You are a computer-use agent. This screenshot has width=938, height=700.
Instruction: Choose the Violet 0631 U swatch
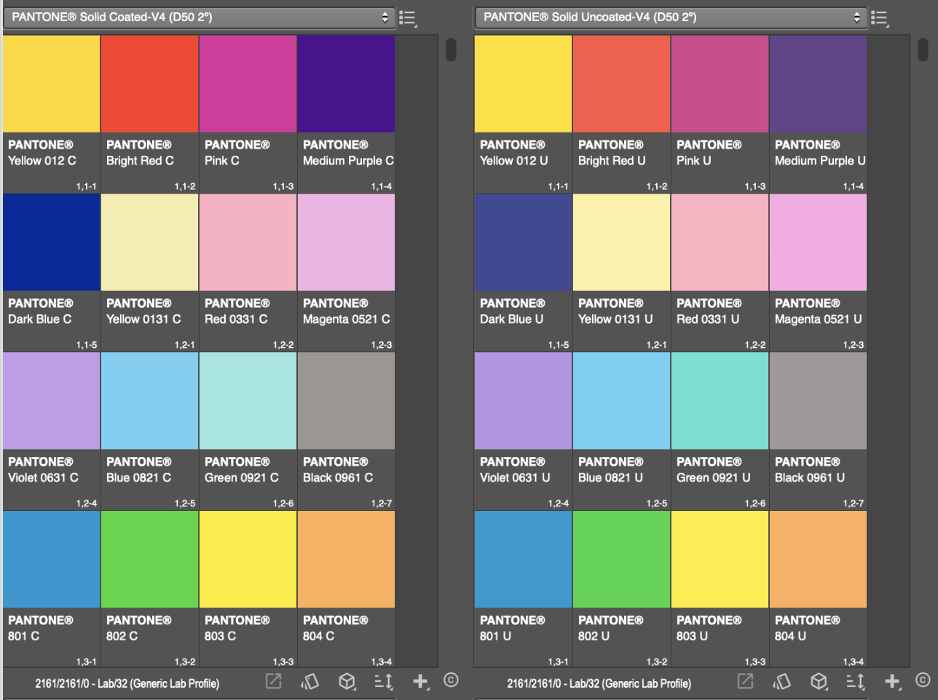coord(523,401)
